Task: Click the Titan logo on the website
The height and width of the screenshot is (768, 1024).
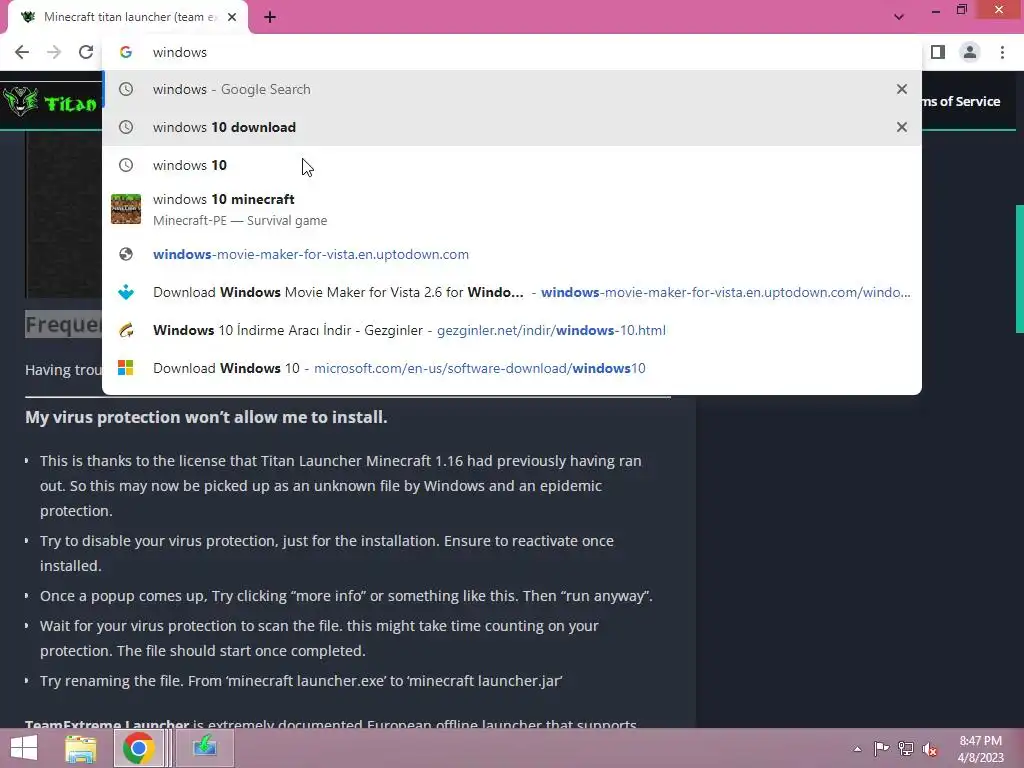Action: click(x=50, y=102)
